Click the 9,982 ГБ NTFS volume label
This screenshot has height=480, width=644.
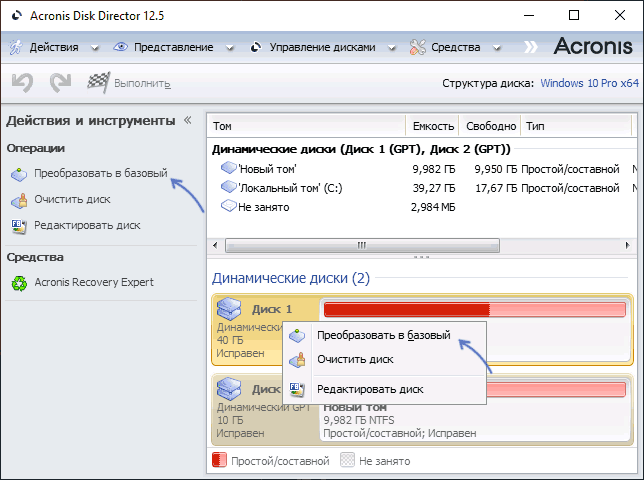[x=359, y=420]
